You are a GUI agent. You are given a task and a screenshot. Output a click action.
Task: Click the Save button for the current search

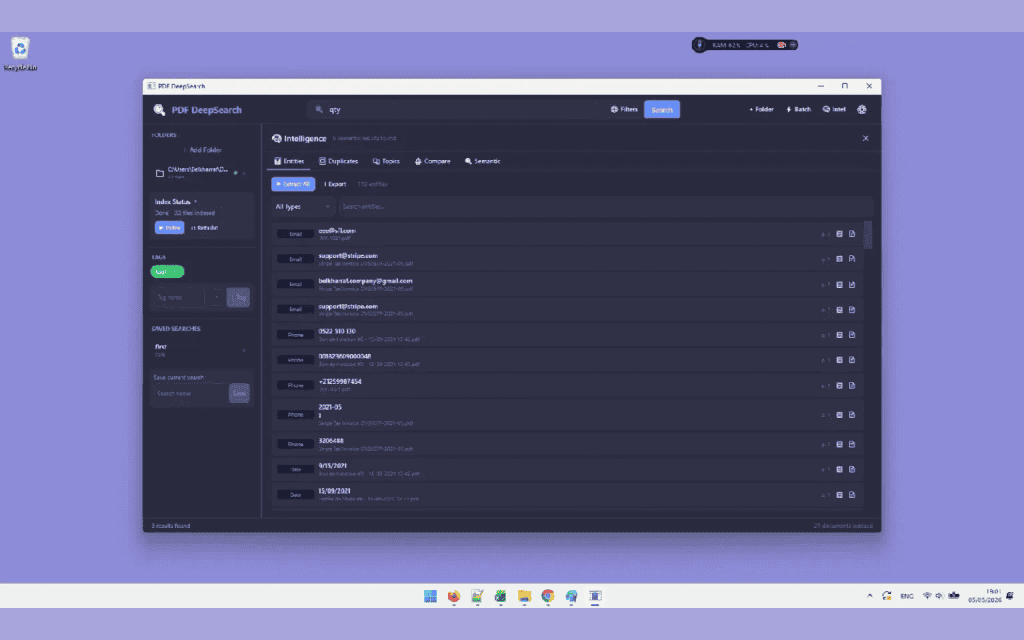239,393
